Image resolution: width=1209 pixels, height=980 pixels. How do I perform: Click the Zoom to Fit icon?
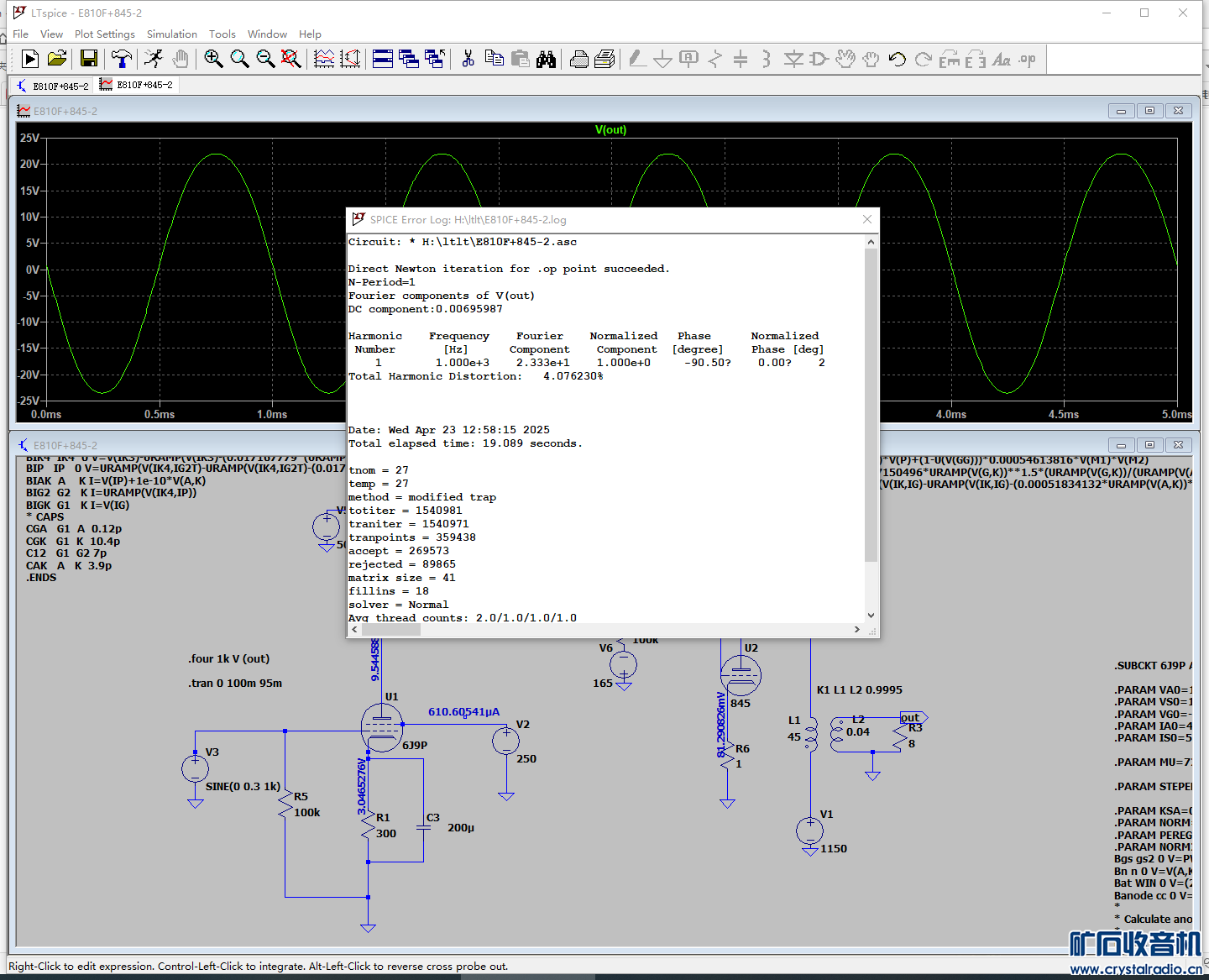pyautogui.click(x=290, y=59)
